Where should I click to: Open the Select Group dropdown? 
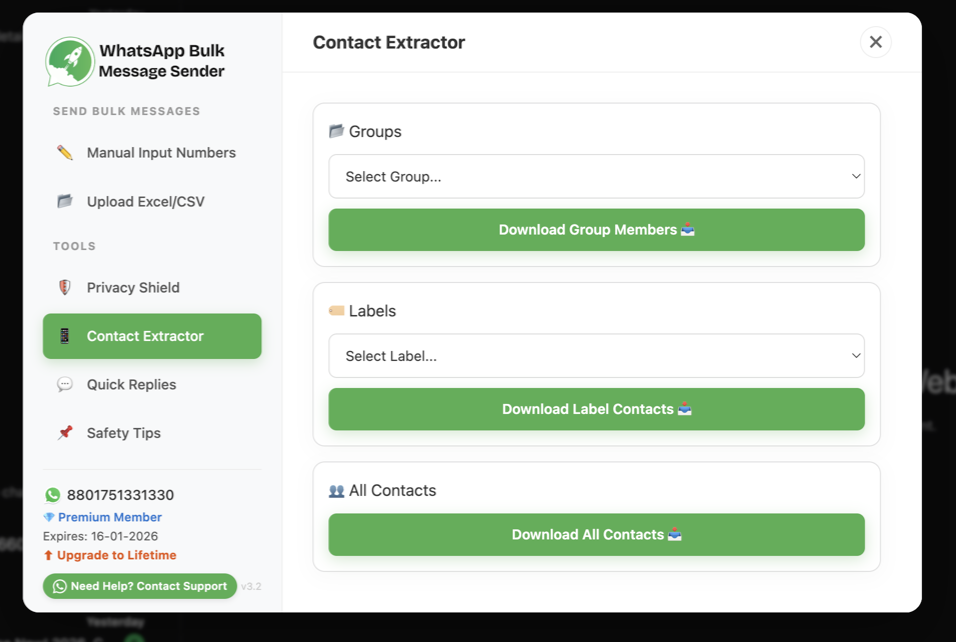[596, 176]
